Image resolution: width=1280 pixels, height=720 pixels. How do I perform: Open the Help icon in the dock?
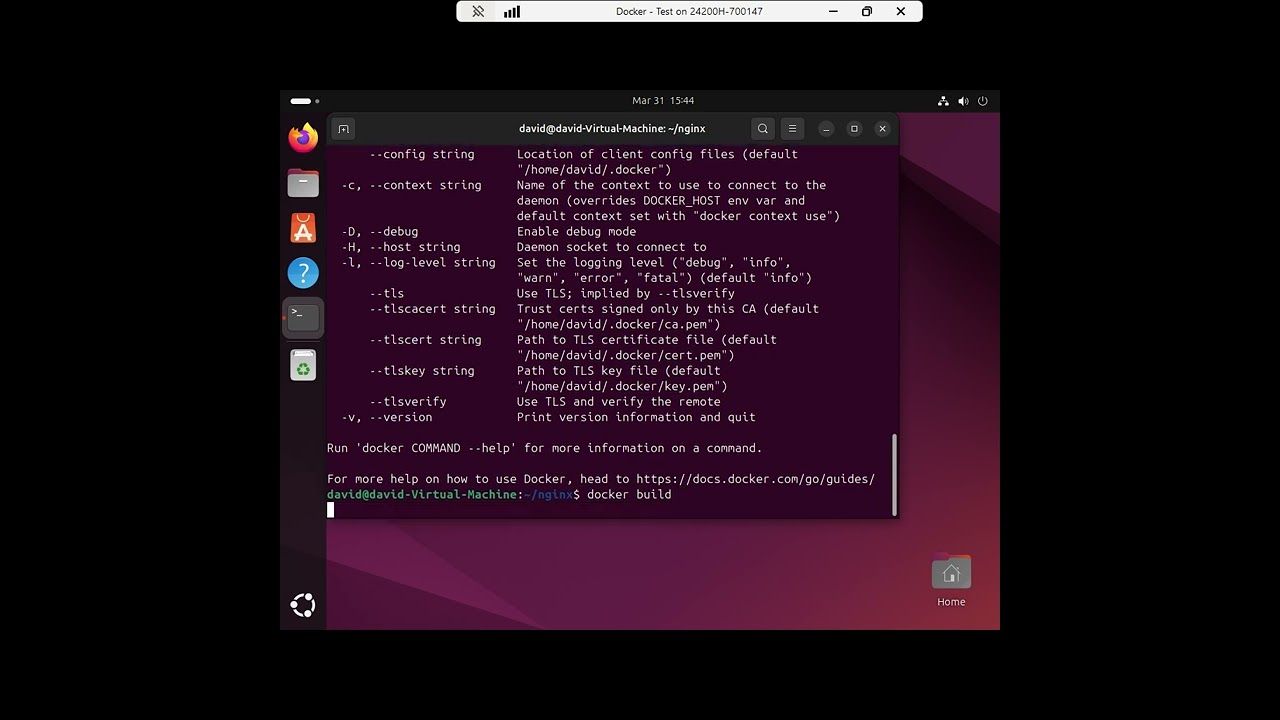tap(303, 272)
